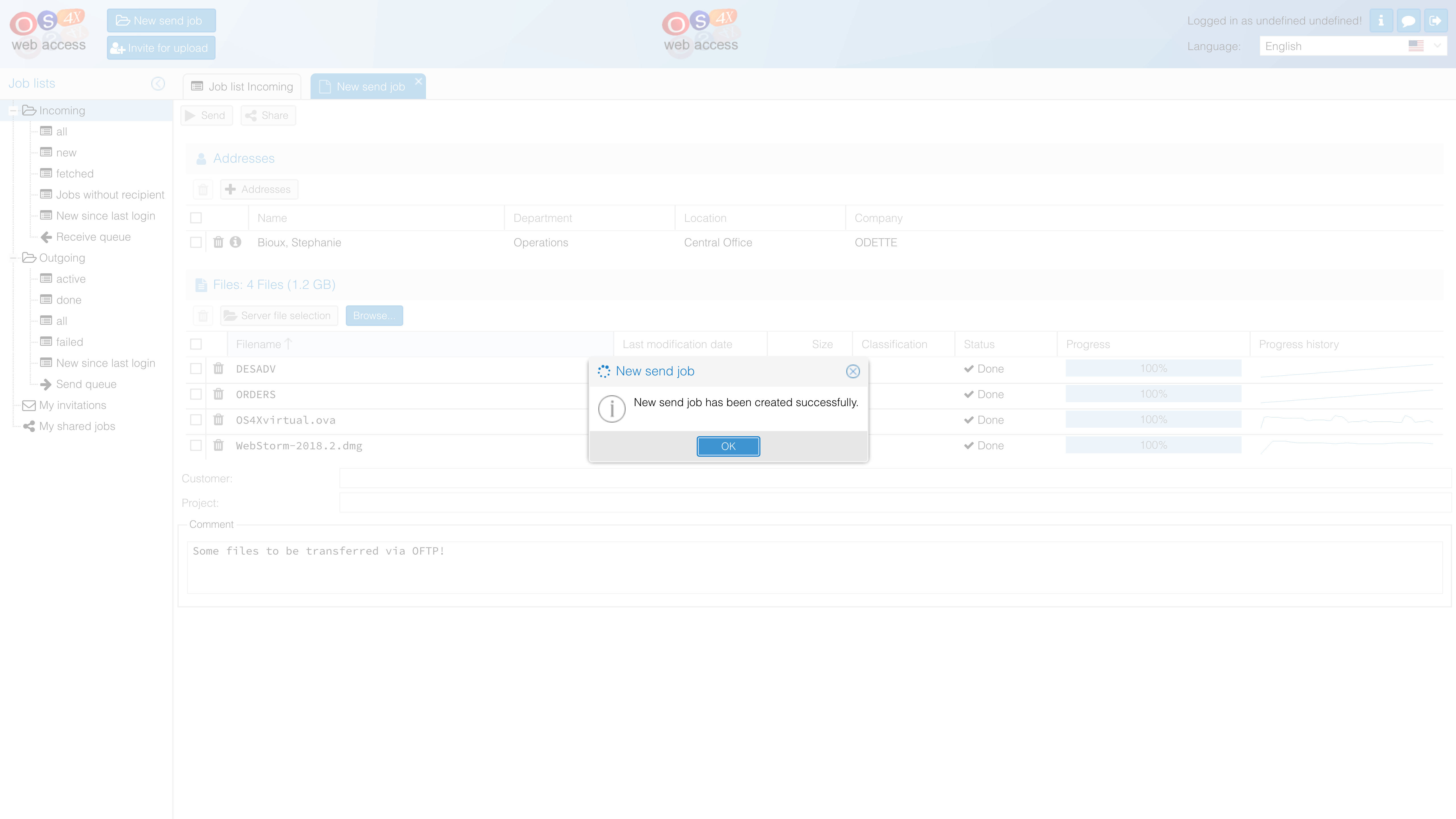The image size is (1456, 819).
Task: Collapse the Job lists panel
Action: [158, 84]
